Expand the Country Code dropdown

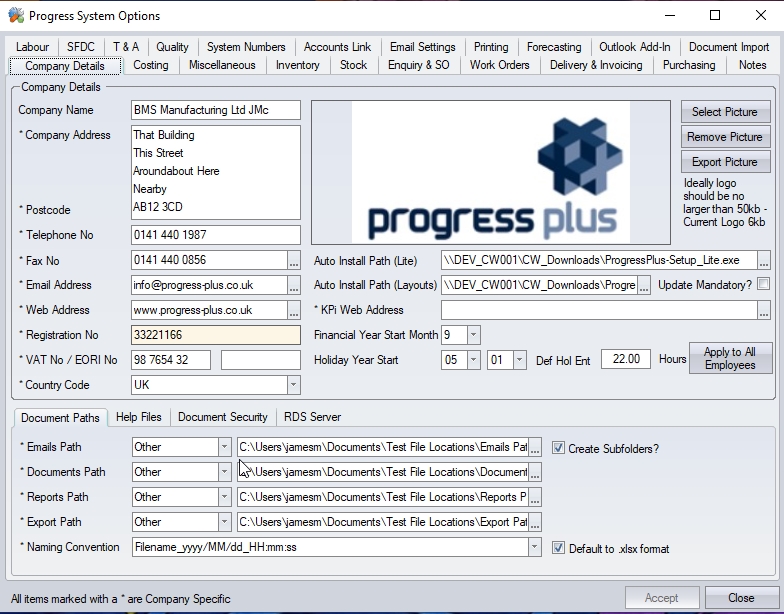294,385
